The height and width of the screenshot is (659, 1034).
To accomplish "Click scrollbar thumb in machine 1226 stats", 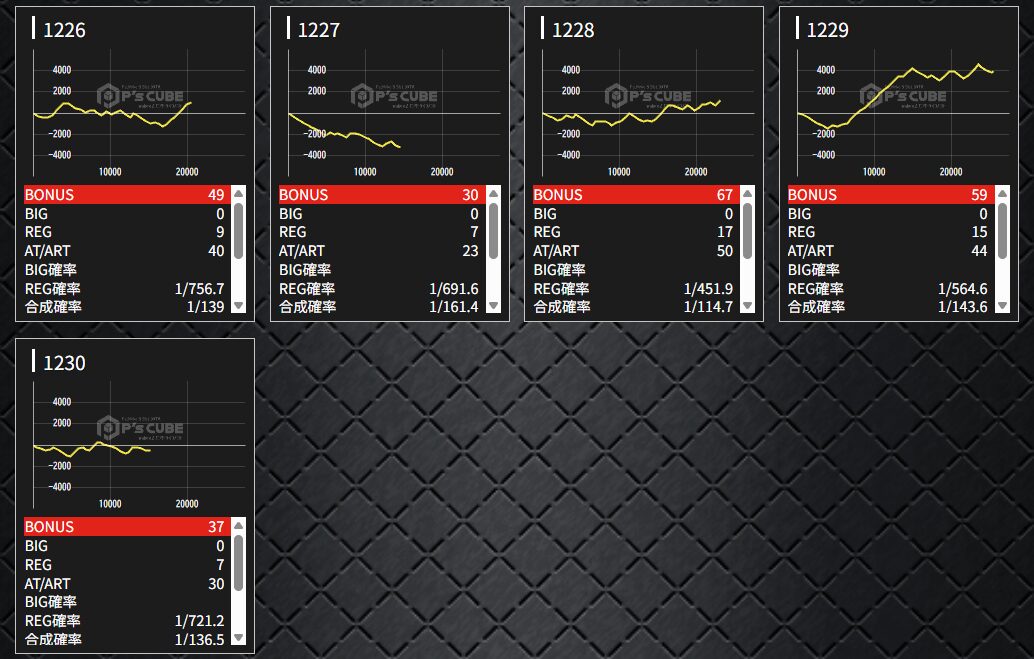I will coord(239,231).
